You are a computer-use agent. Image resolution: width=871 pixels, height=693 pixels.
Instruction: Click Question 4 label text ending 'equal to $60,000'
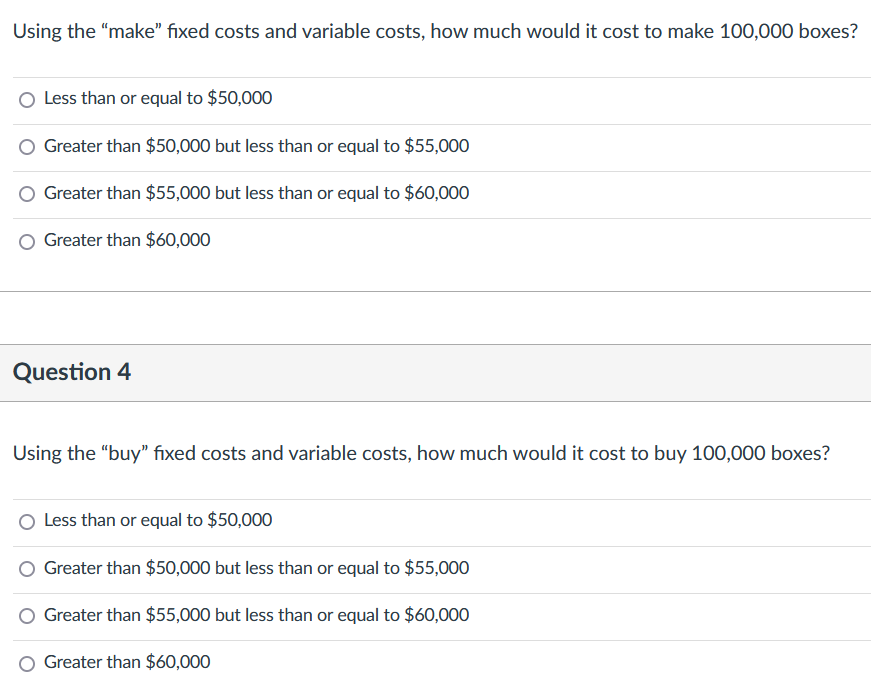257,615
